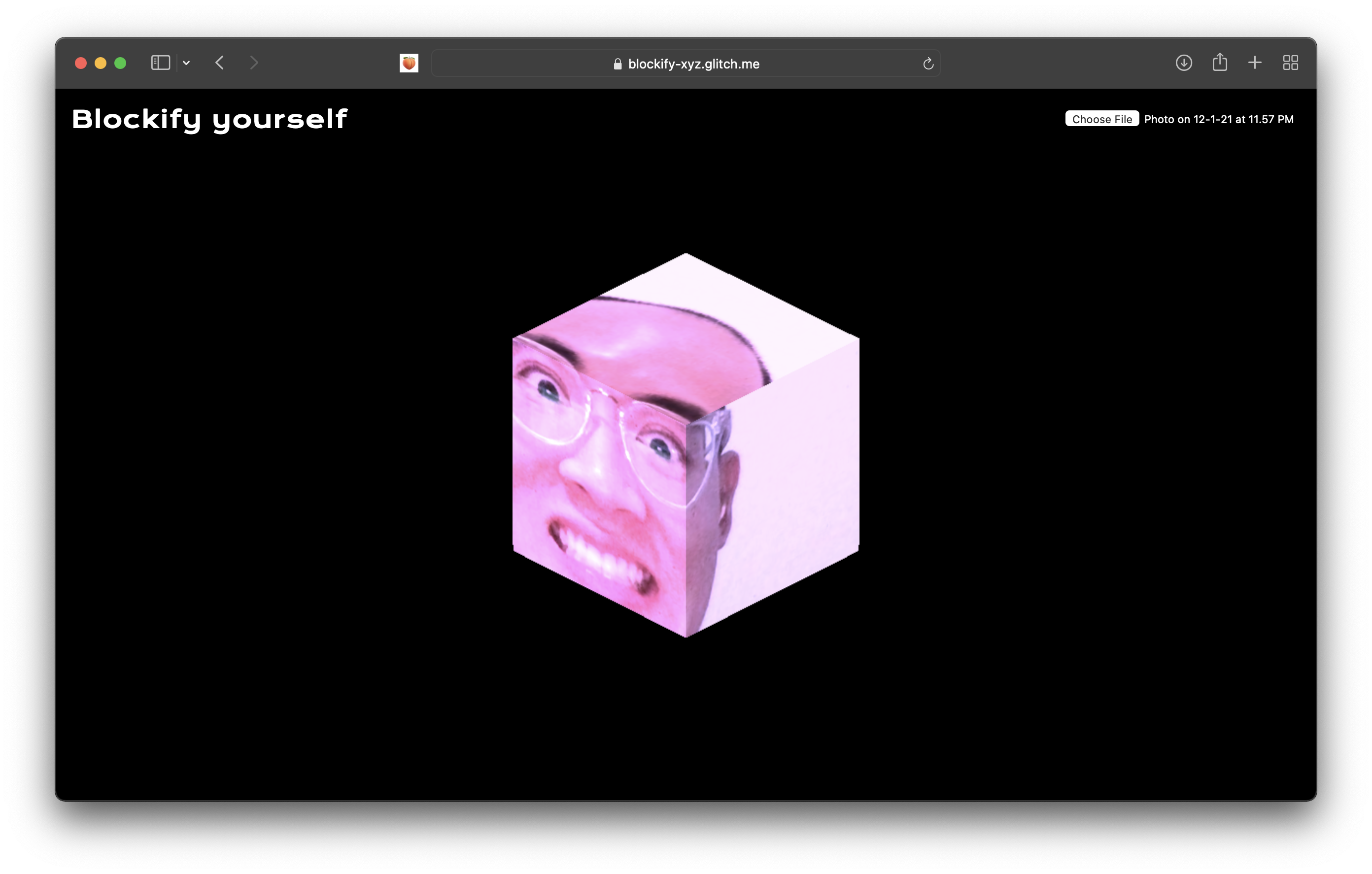Screen dimensions: 1372x874
Task: Select the blockify-xyz.glitch.me URL field
Action: pyautogui.click(x=693, y=64)
